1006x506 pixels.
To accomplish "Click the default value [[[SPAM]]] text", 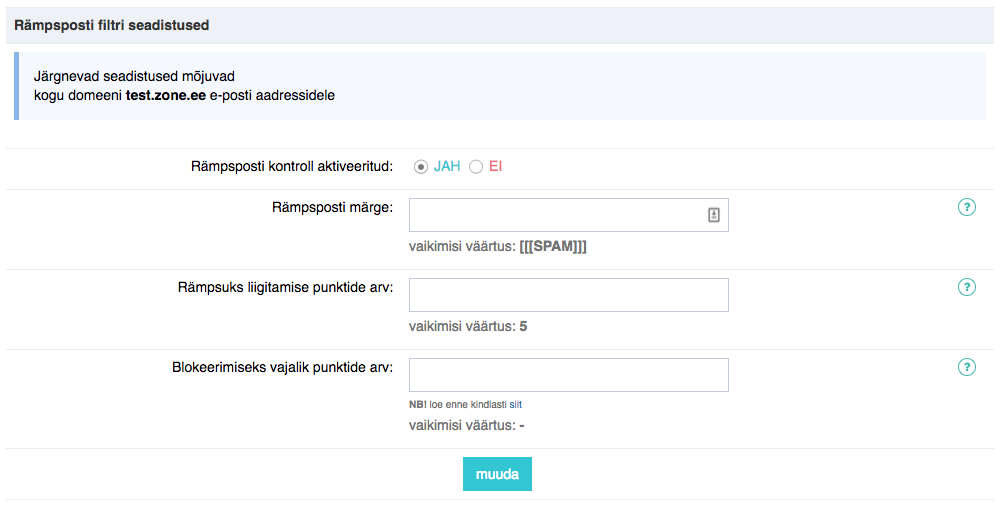I will [553, 247].
